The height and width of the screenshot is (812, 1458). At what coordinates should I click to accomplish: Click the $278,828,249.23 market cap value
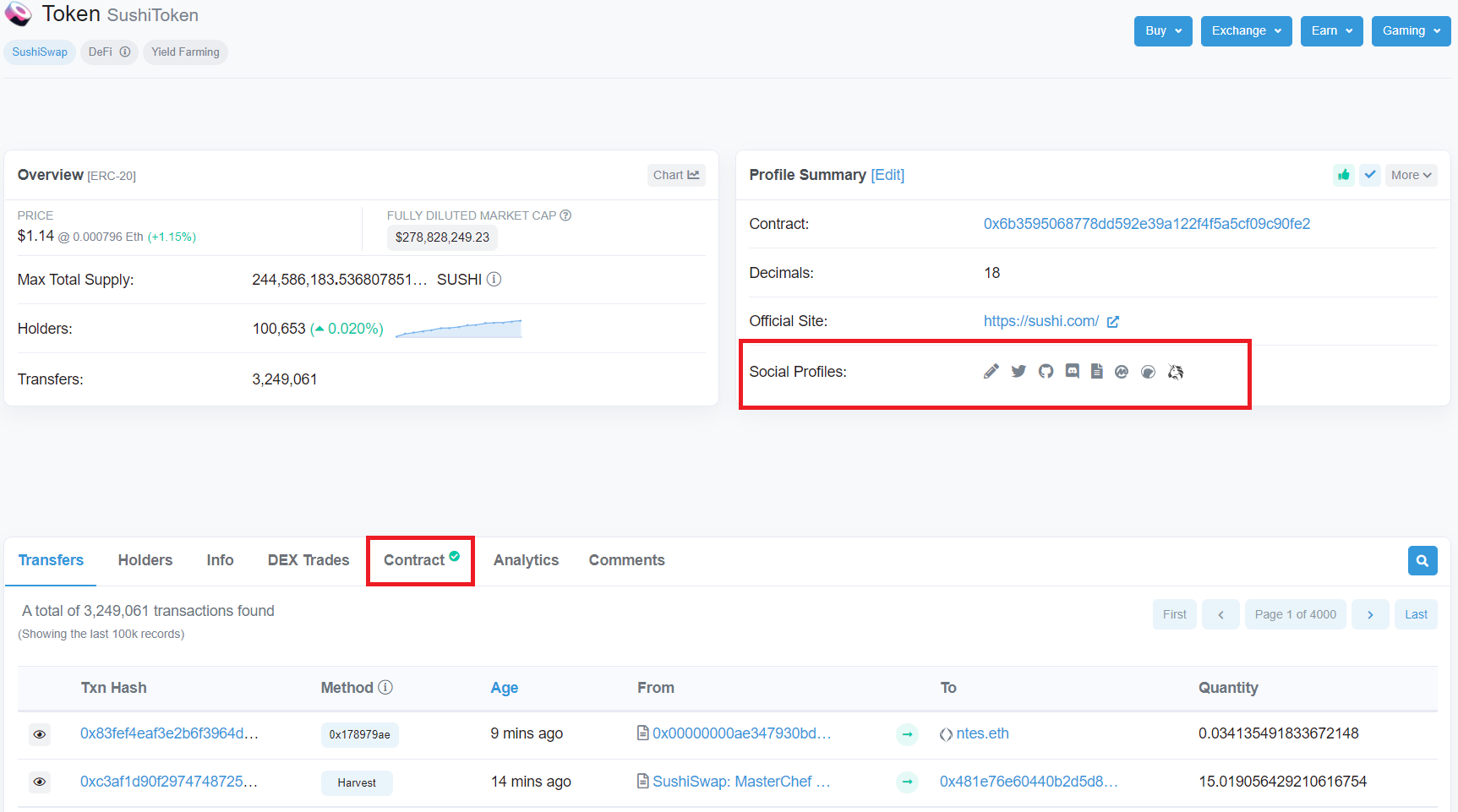(x=442, y=237)
